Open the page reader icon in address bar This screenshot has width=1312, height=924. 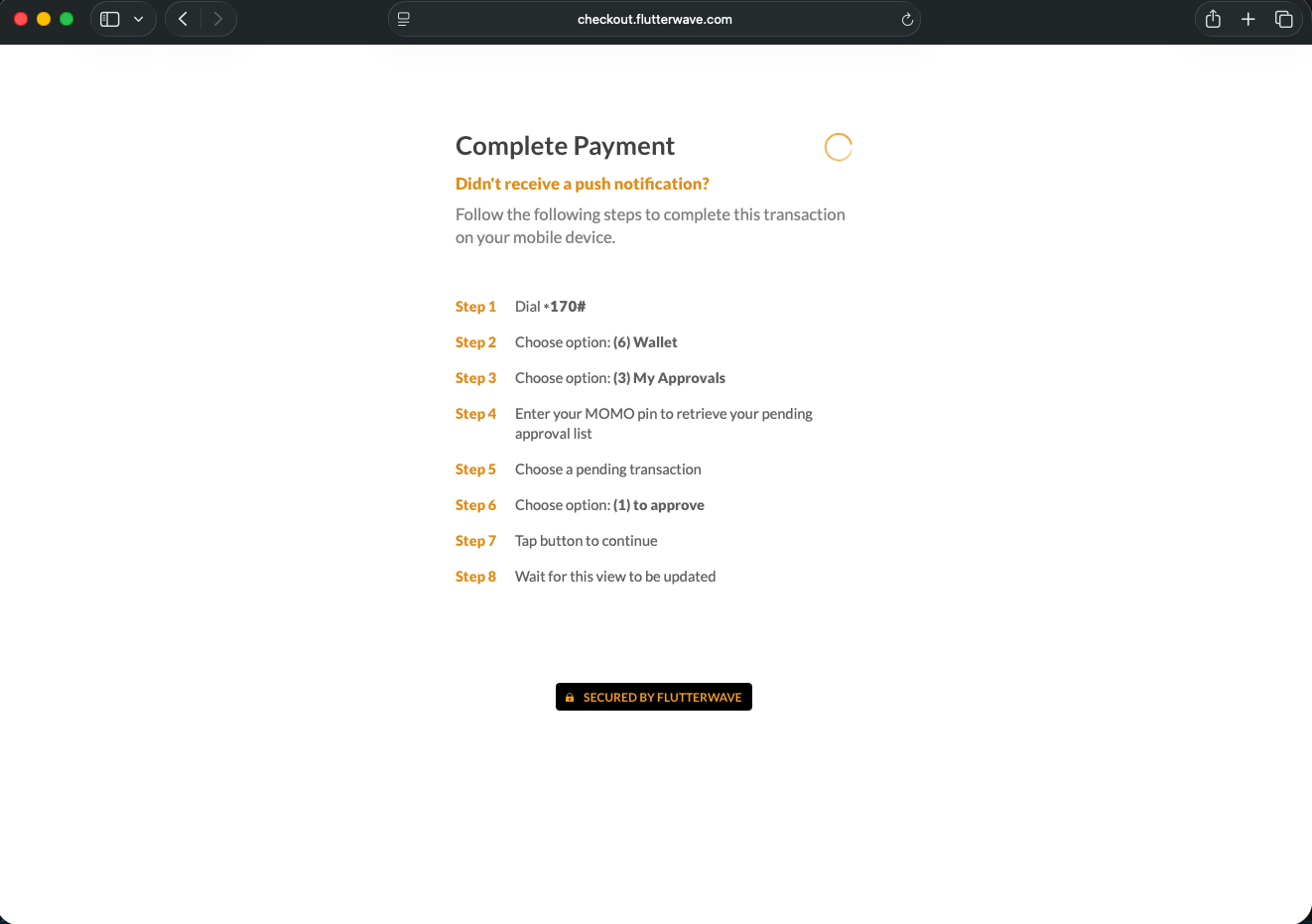pos(404,19)
